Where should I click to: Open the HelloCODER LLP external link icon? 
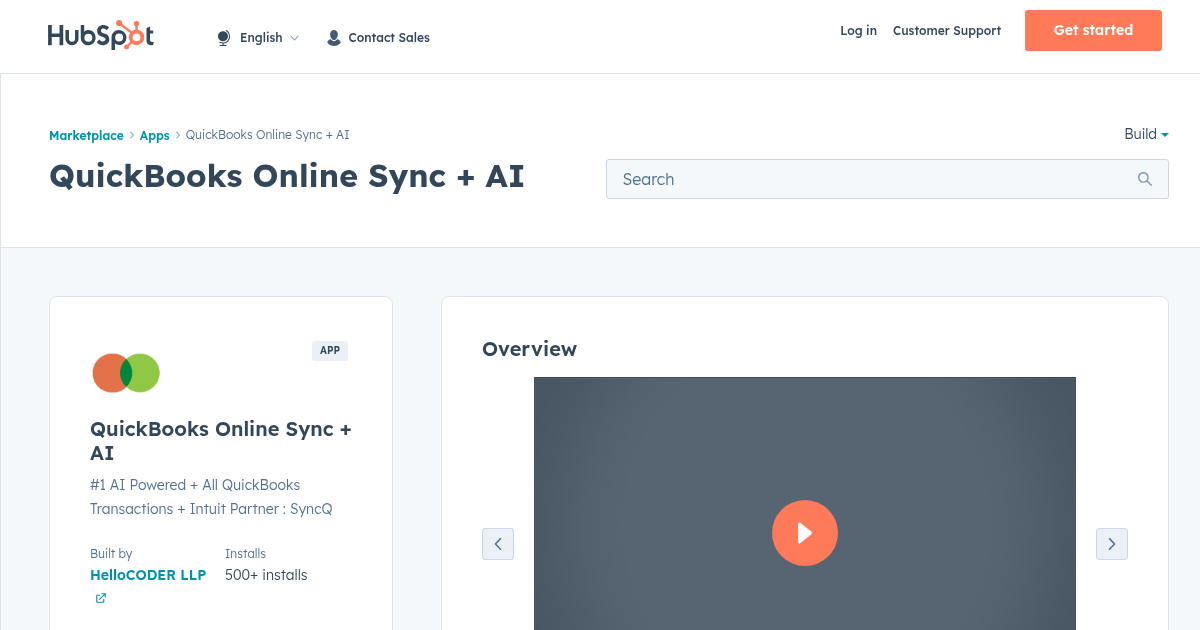point(100,597)
